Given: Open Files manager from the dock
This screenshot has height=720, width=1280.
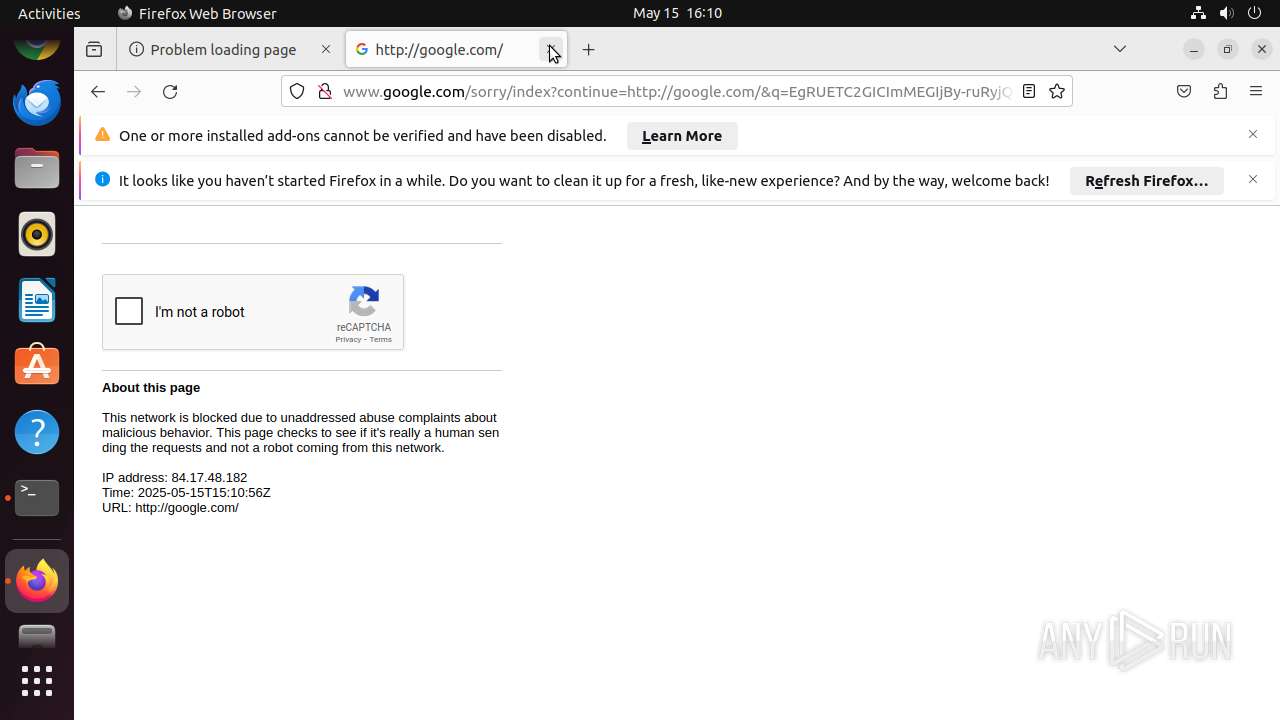Looking at the screenshot, I should [37, 168].
